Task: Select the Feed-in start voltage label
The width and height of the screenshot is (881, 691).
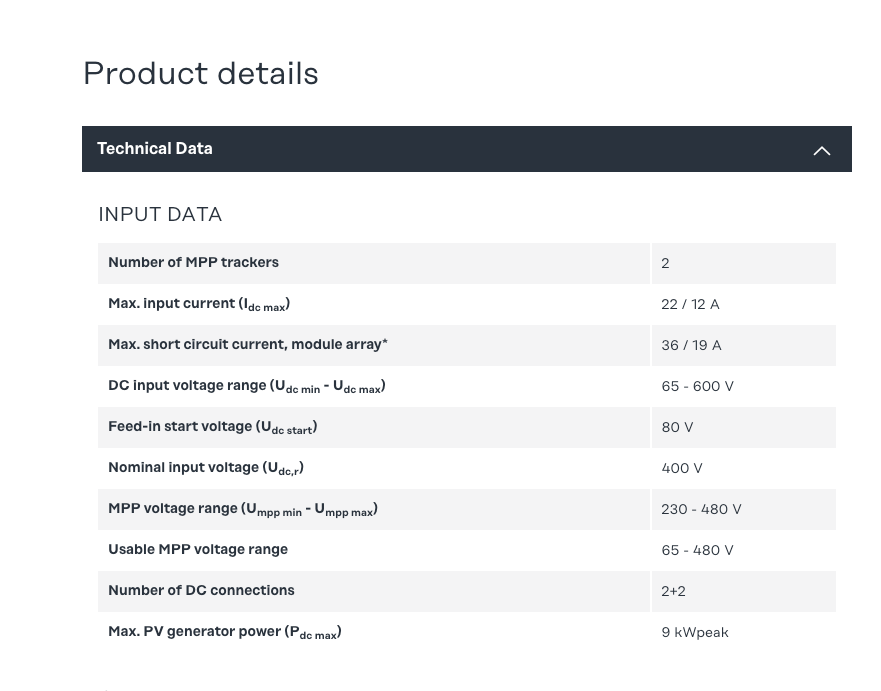Action: pos(212,427)
